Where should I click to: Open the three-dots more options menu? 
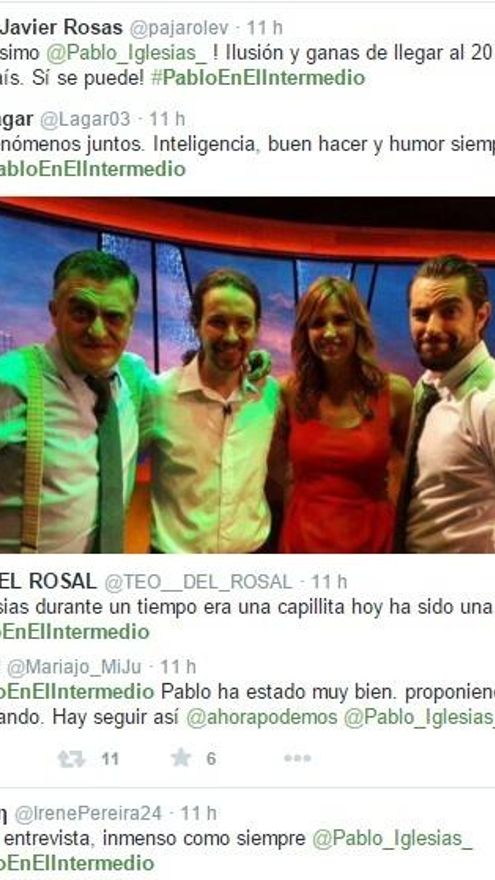click(297, 759)
